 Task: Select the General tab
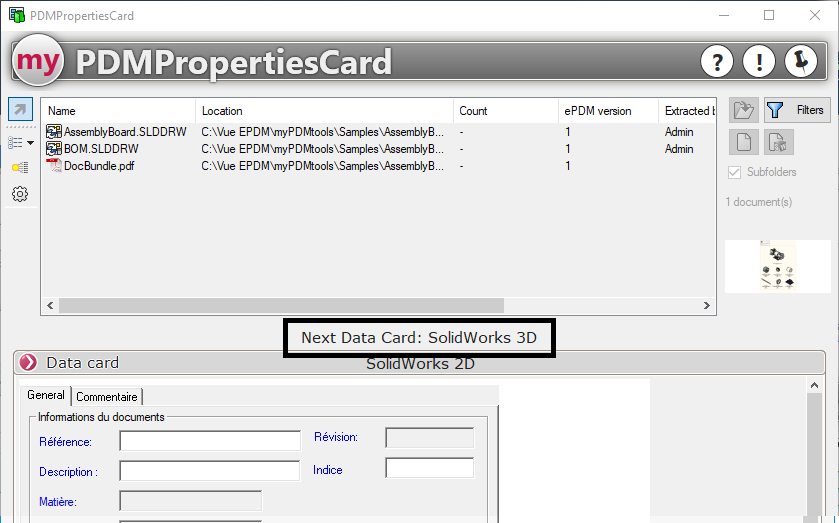[46, 395]
